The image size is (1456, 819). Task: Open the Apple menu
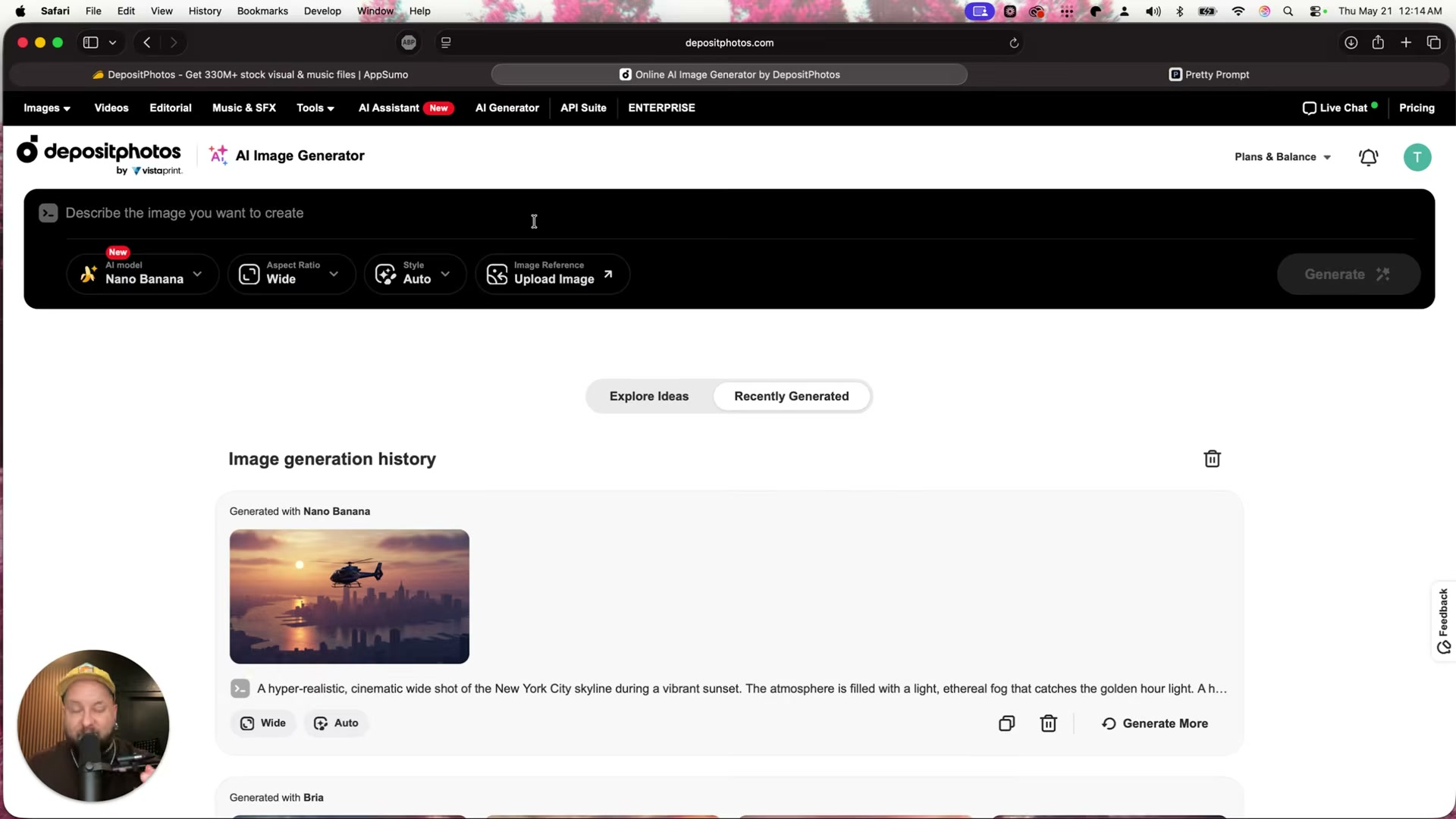point(20,11)
